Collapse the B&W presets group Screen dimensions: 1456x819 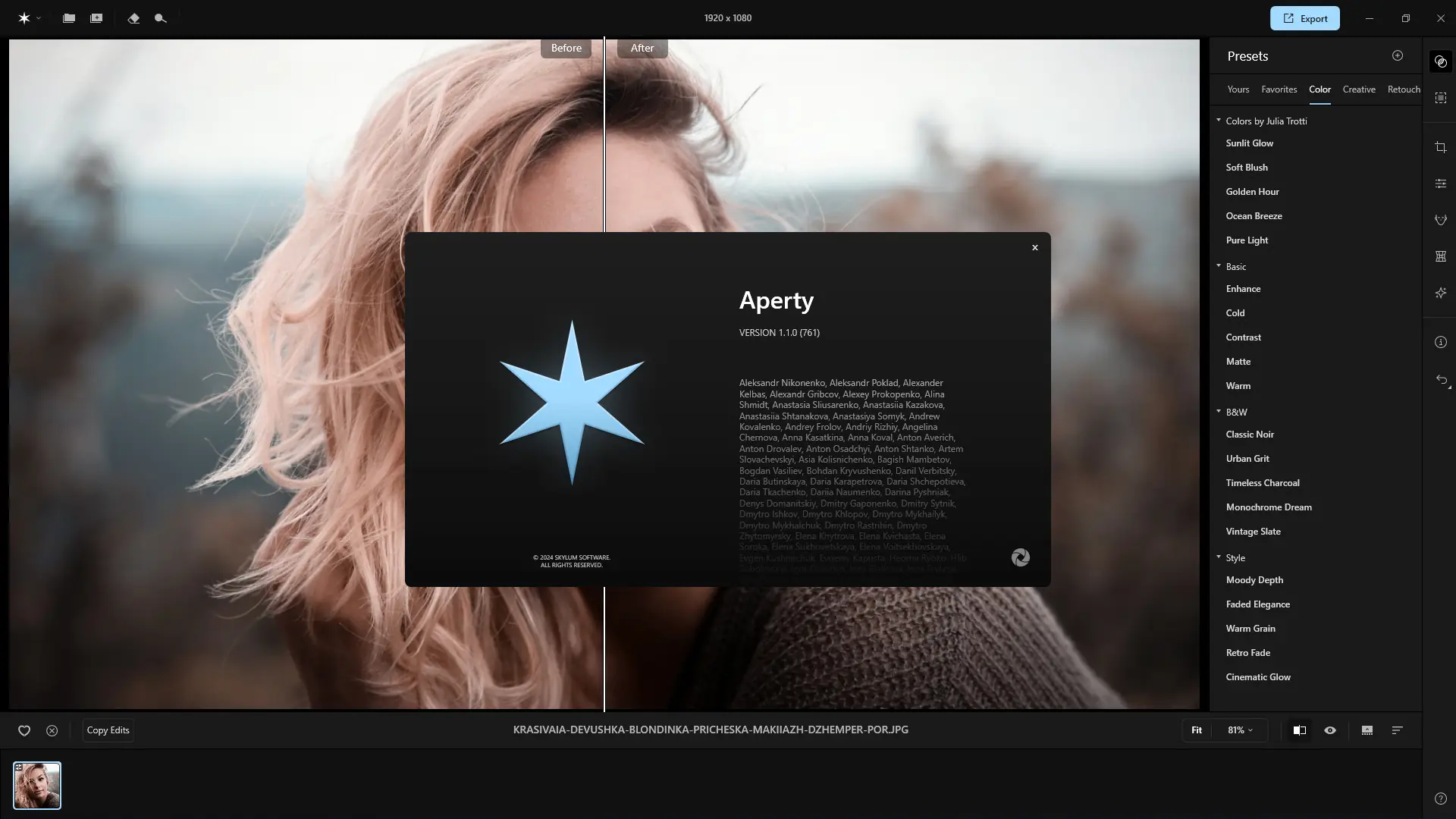pyautogui.click(x=1219, y=412)
